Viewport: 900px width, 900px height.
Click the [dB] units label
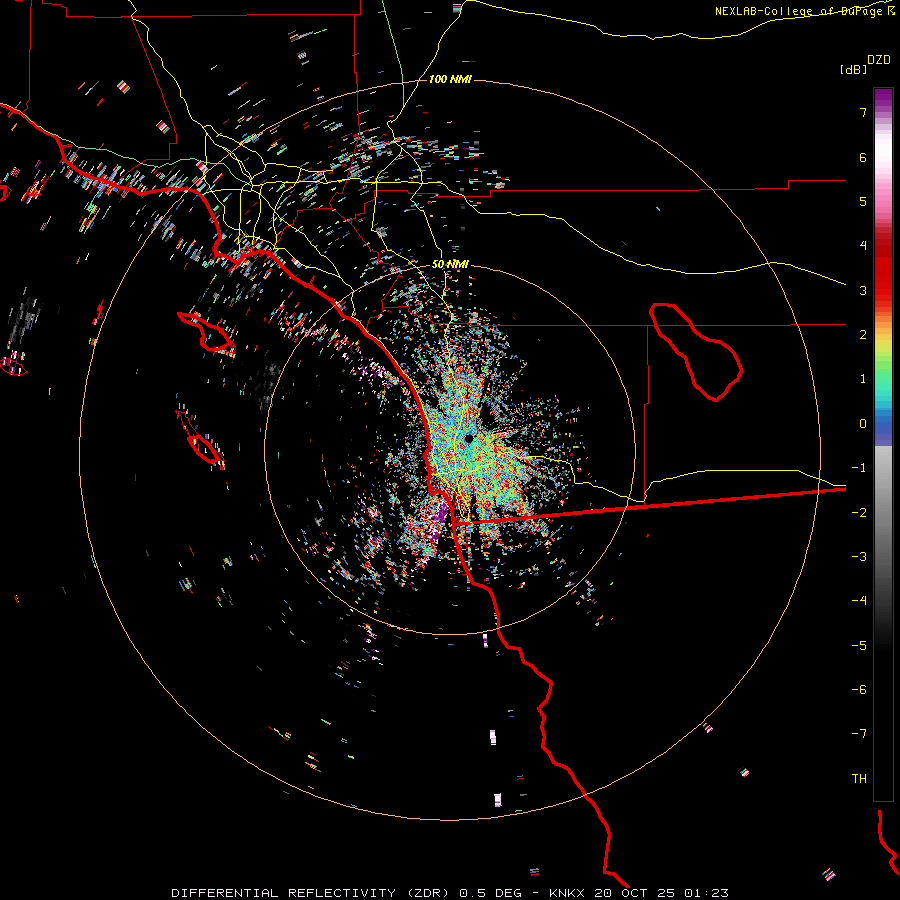[853, 69]
